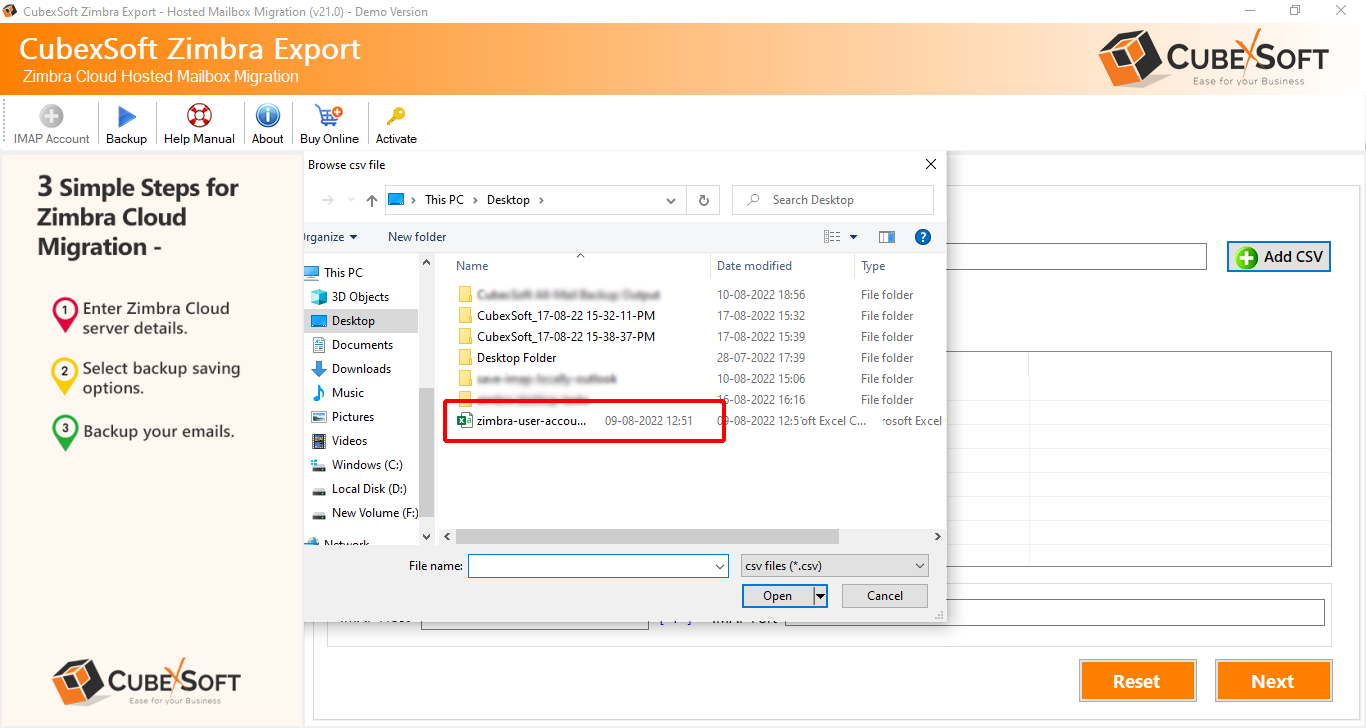This screenshot has height=728, width=1366.
Task: Toggle the preview pane icon
Action: tap(886, 237)
